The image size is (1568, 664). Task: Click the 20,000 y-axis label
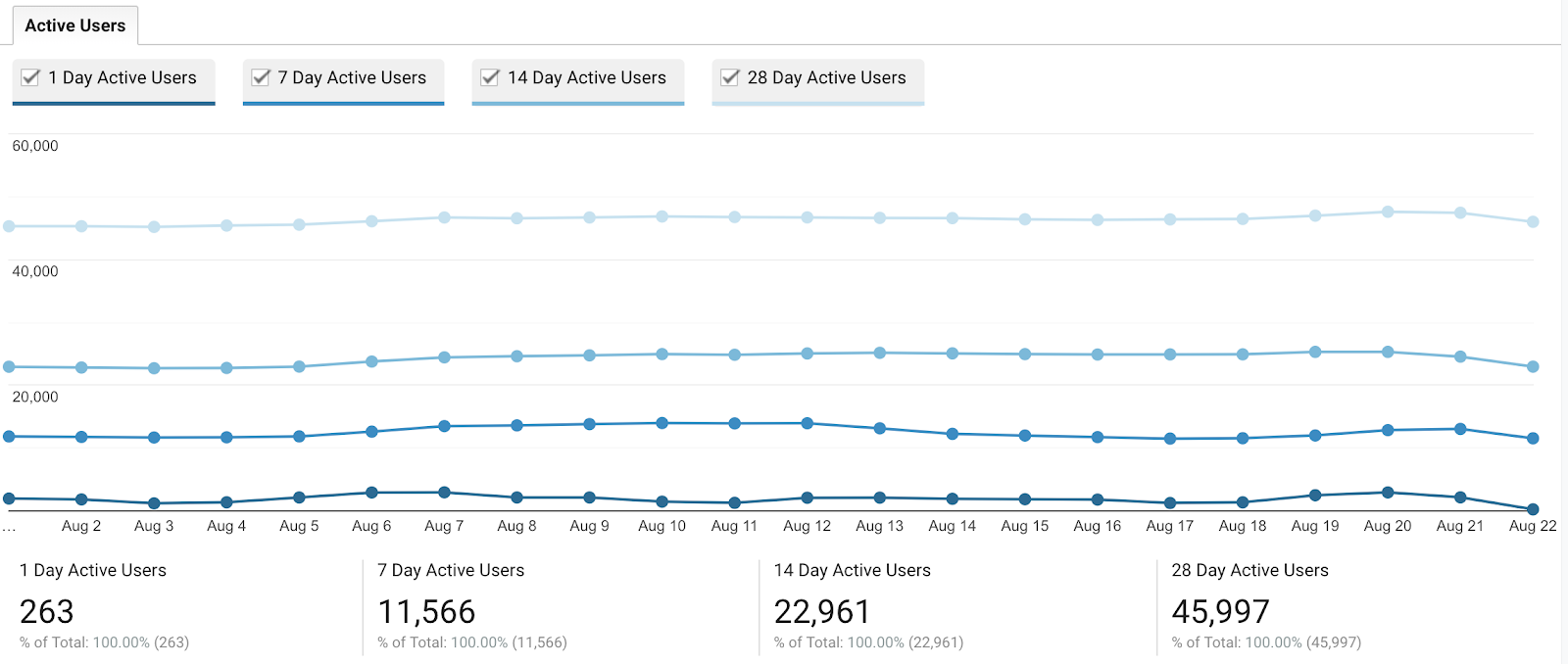point(35,397)
